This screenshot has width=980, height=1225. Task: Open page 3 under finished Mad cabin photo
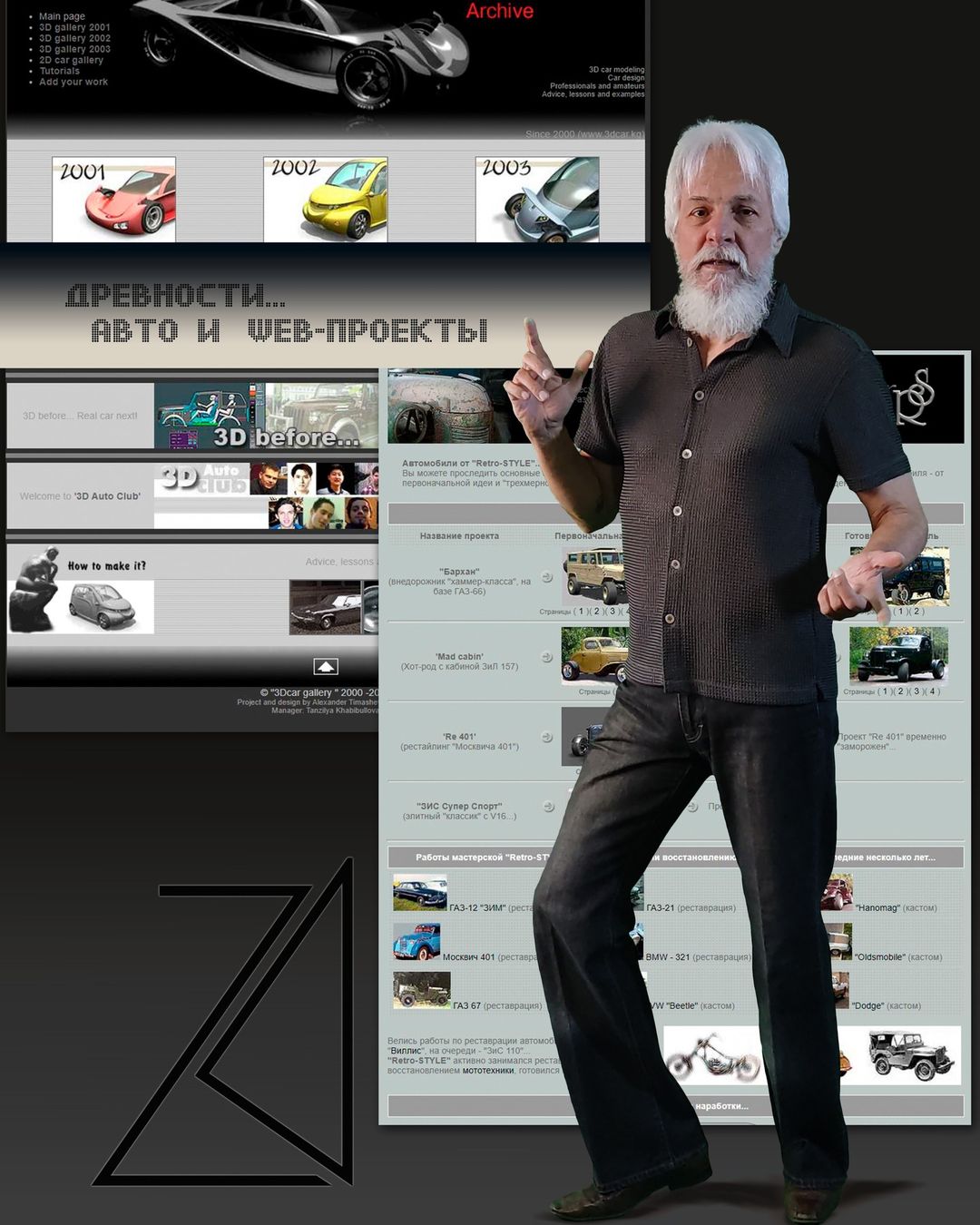(916, 691)
